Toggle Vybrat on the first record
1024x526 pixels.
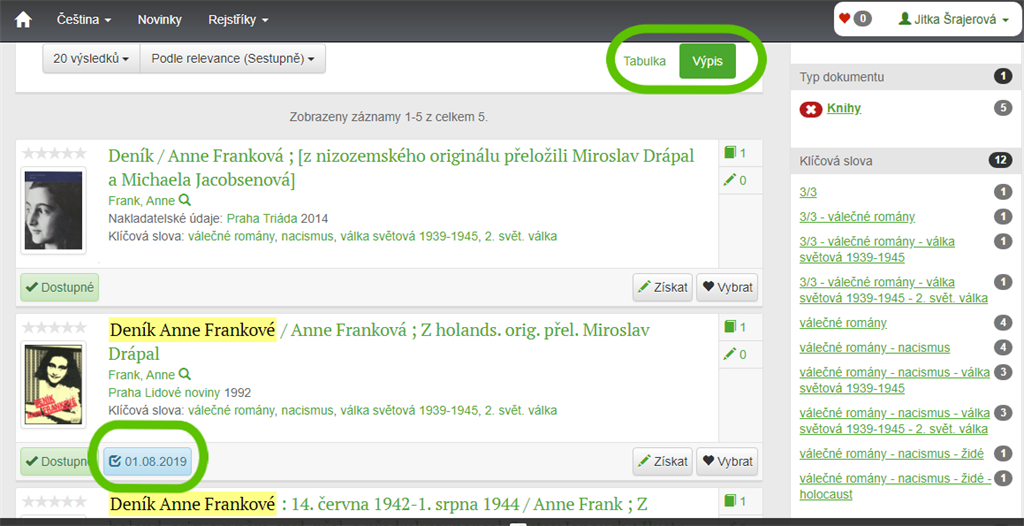coord(727,288)
